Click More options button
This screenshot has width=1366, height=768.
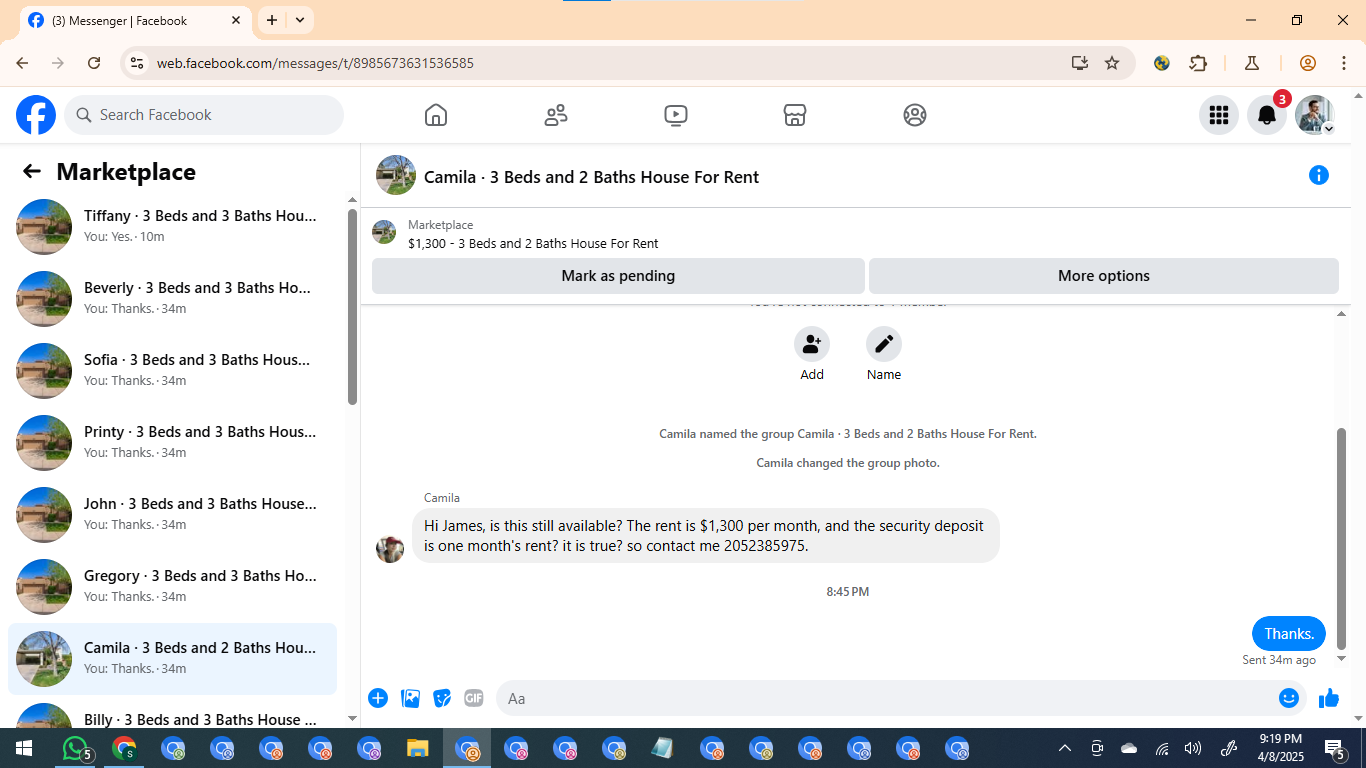[x=1104, y=276]
